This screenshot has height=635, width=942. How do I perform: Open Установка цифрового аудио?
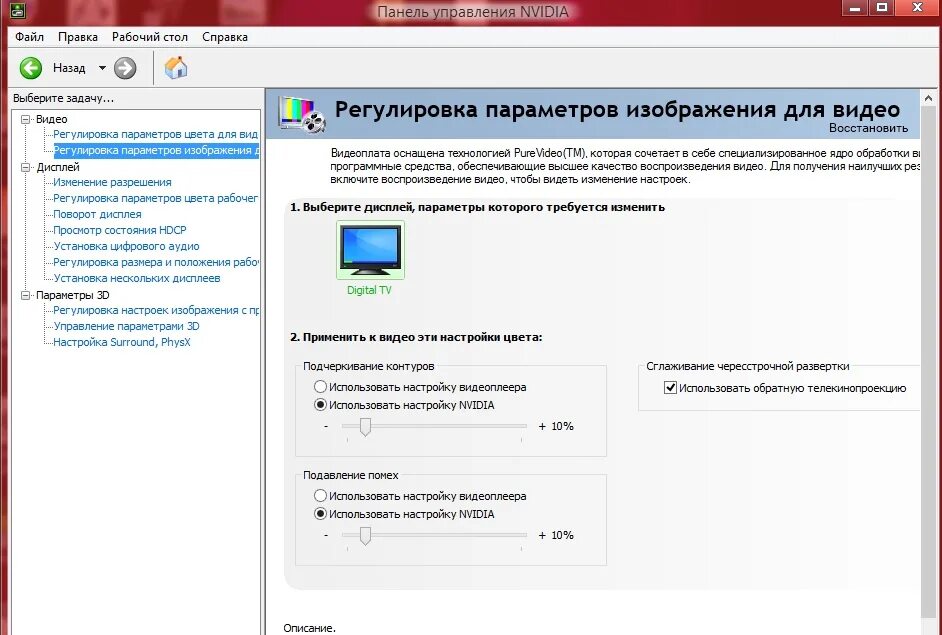coord(126,246)
